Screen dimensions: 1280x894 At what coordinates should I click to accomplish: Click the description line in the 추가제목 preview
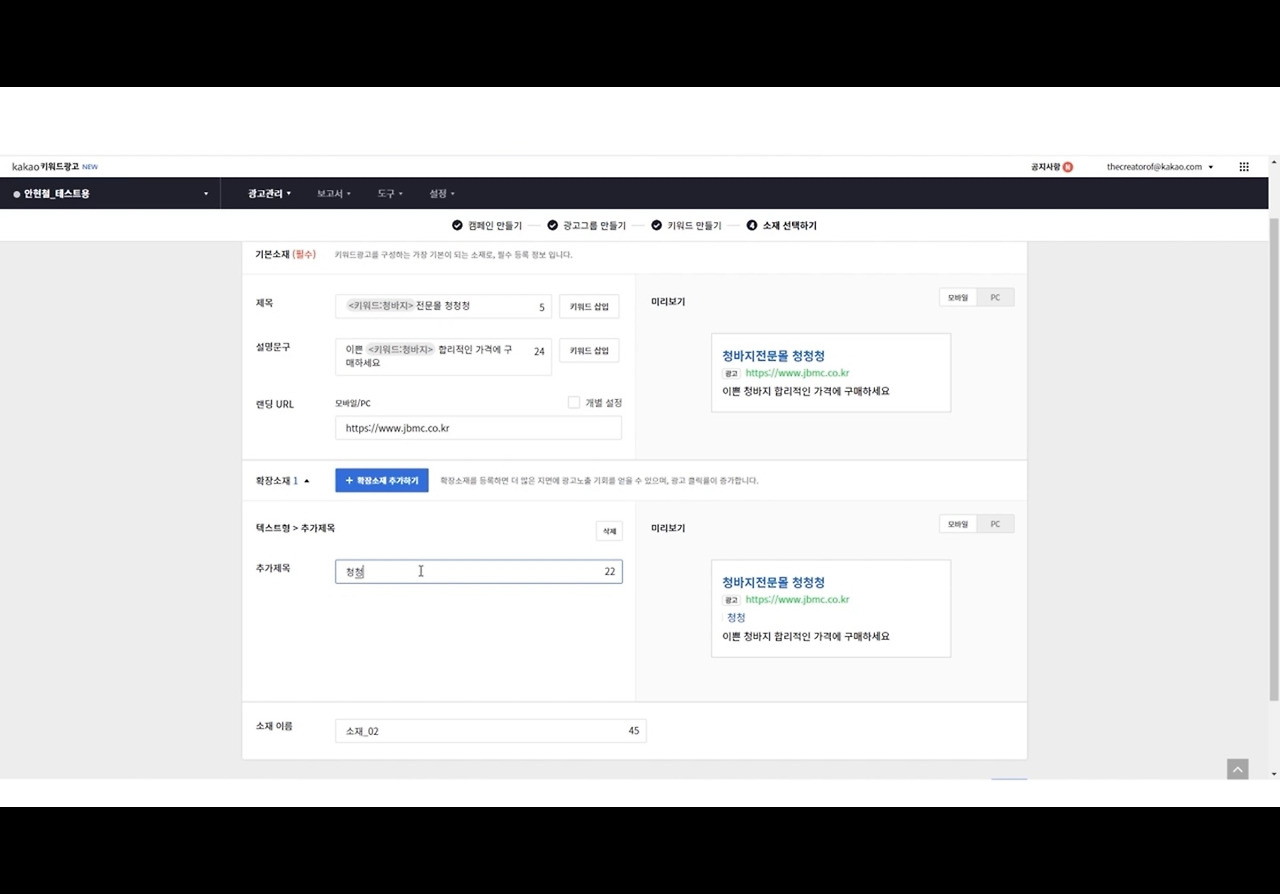(x=806, y=636)
